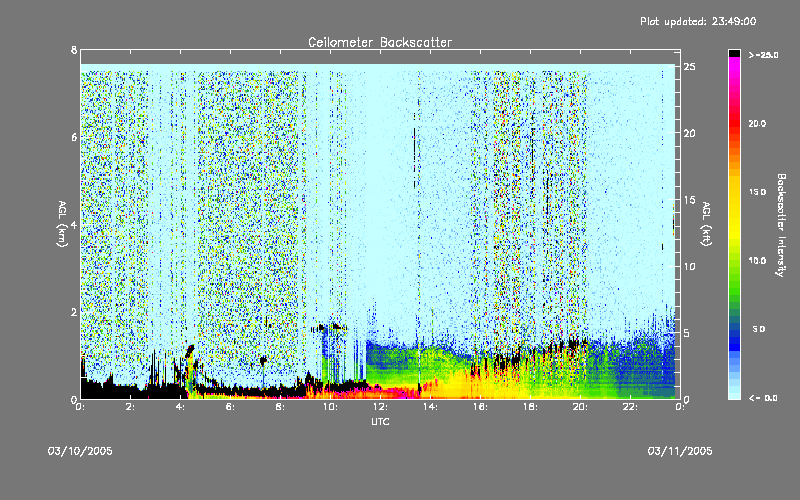
Task: Click the "12:" hour label on time axis
Action: click(x=380, y=407)
